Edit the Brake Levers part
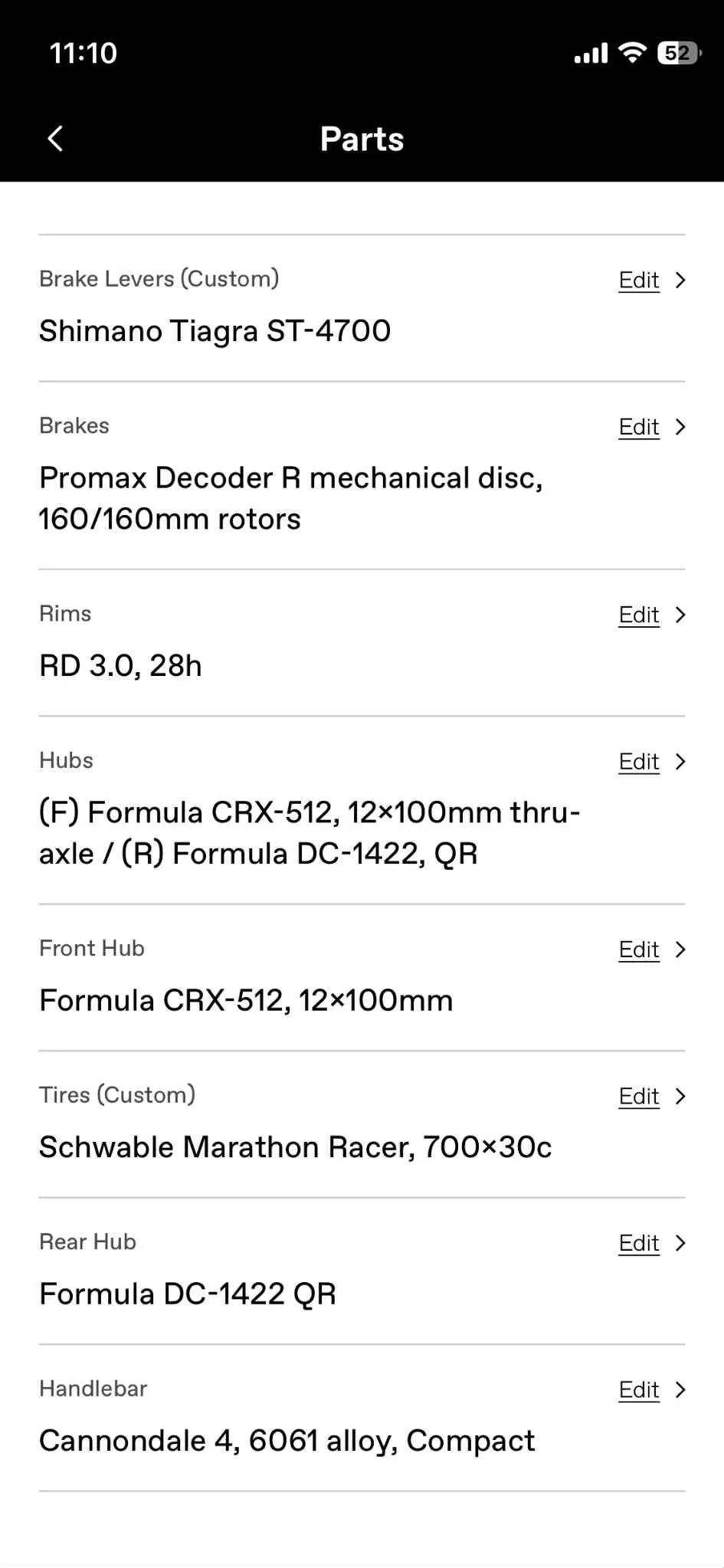 pyautogui.click(x=638, y=280)
